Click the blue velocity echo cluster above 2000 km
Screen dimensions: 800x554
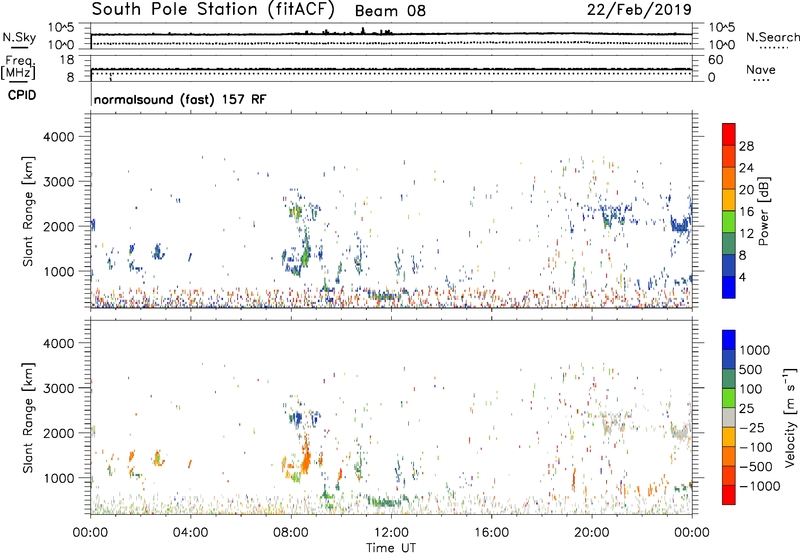coord(298,419)
